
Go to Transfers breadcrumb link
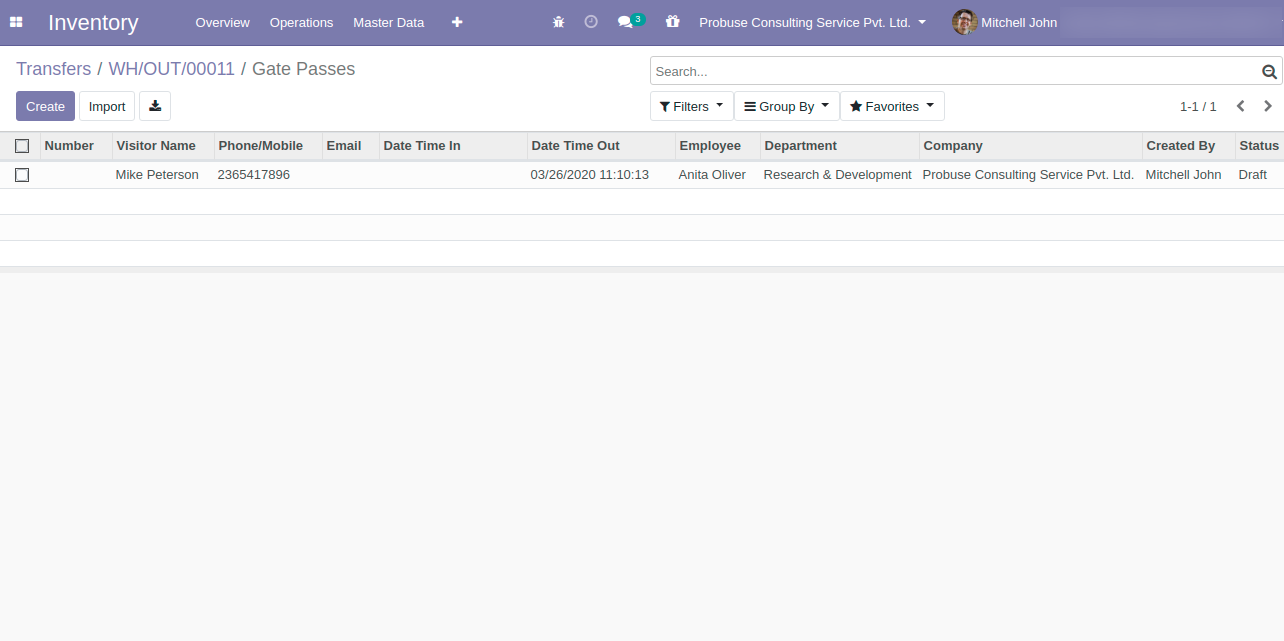pyautogui.click(x=53, y=69)
